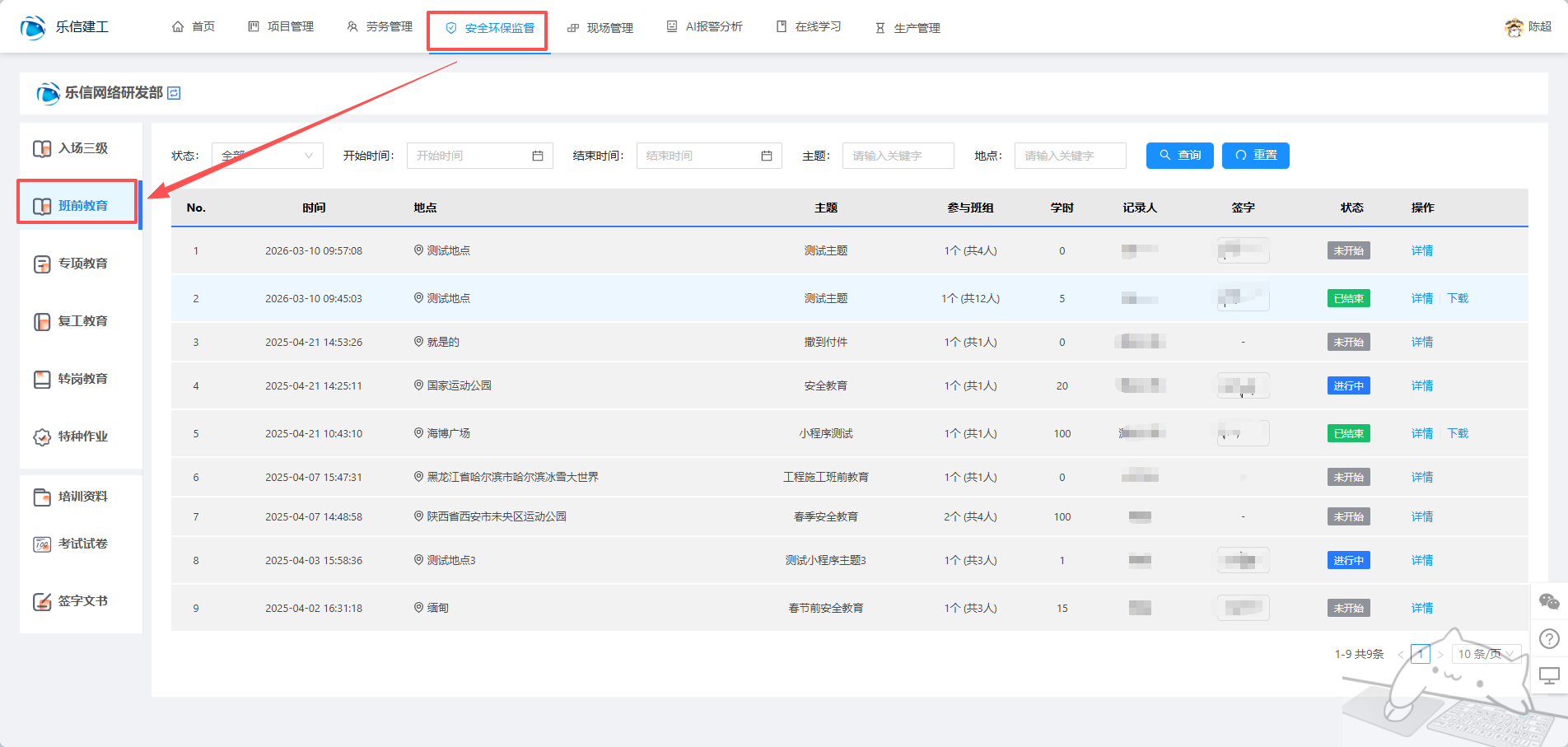Select 专项教育 in left sidebar
1568x747 pixels.
click(x=82, y=264)
